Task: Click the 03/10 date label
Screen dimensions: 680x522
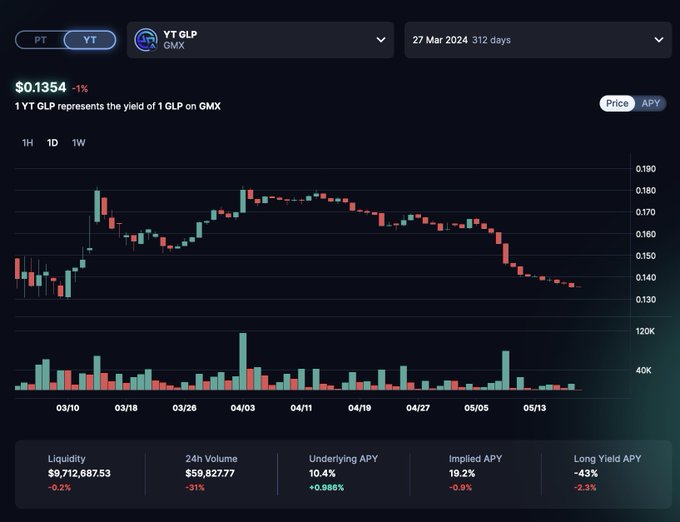Action: coord(68,408)
